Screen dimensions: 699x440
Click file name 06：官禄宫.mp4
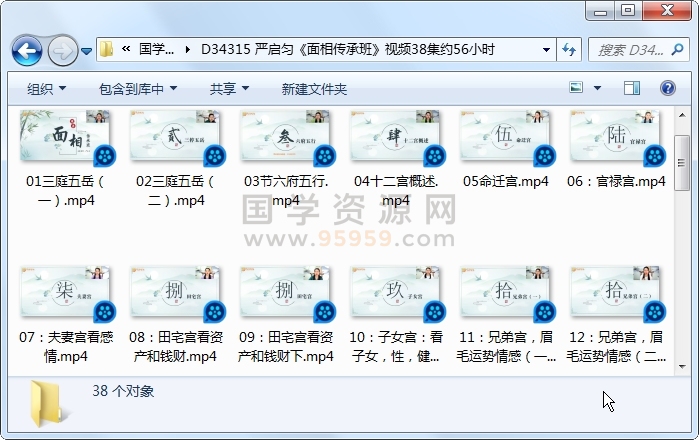click(x=616, y=181)
